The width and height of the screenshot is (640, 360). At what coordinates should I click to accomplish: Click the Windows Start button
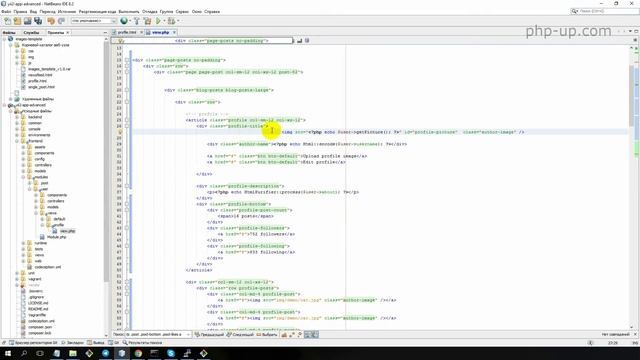pyautogui.click(x=8, y=353)
